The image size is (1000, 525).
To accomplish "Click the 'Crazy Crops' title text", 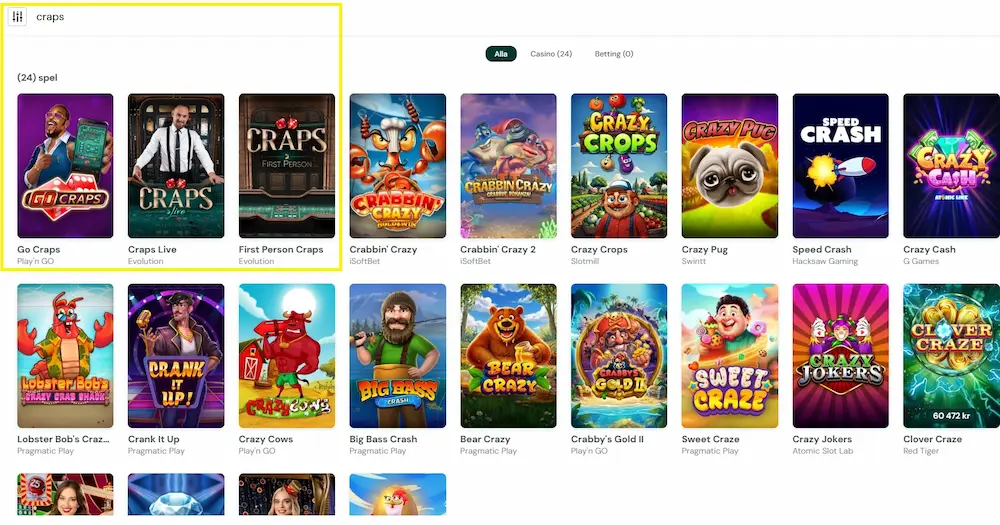I will click(599, 249).
